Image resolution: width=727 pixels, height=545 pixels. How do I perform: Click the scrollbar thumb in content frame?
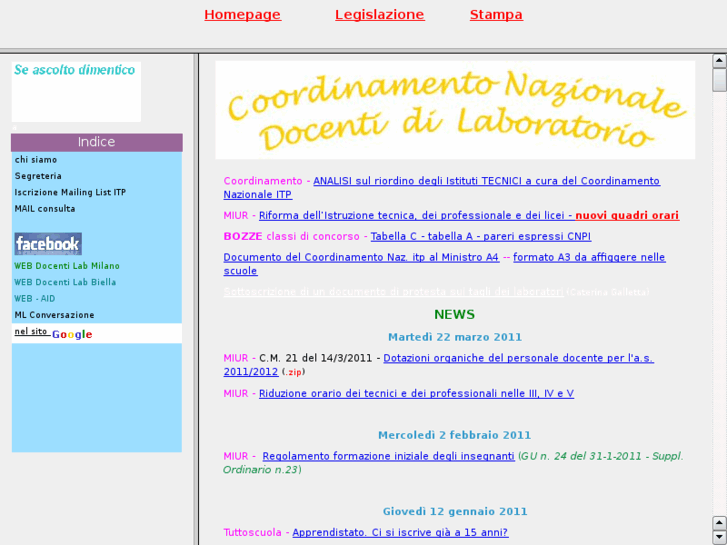point(719,80)
